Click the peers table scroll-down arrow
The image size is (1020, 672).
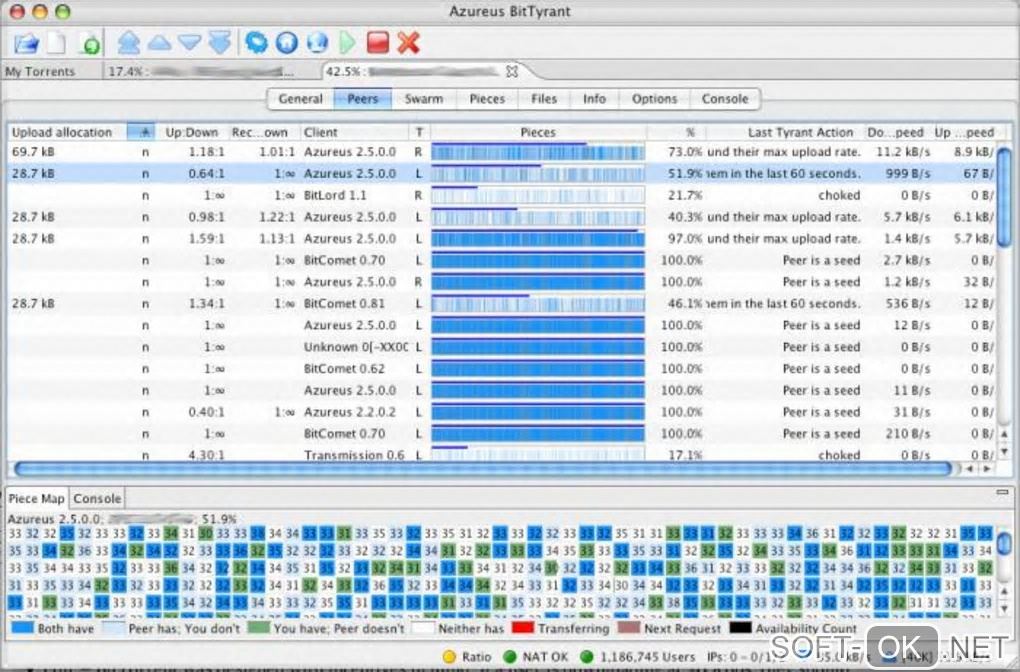[x=1004, y=451]
